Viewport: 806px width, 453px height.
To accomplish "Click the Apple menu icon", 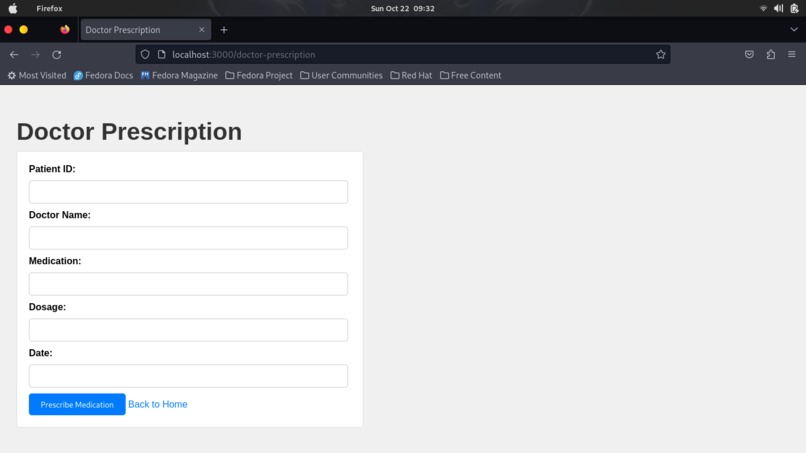I will click(x=13, y=8).
